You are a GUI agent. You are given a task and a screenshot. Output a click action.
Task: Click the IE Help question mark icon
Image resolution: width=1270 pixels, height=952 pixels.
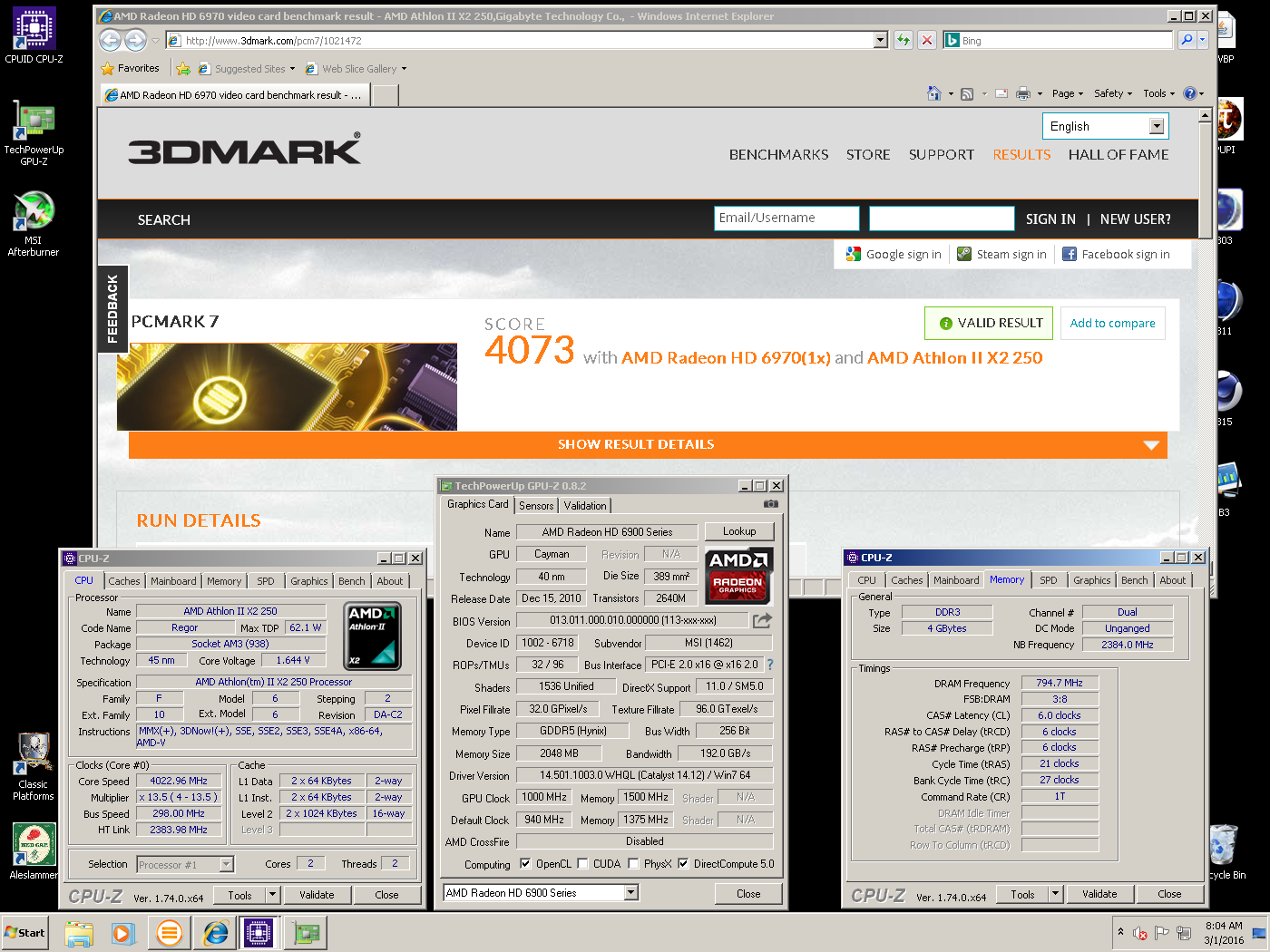tap(1189, 93)
